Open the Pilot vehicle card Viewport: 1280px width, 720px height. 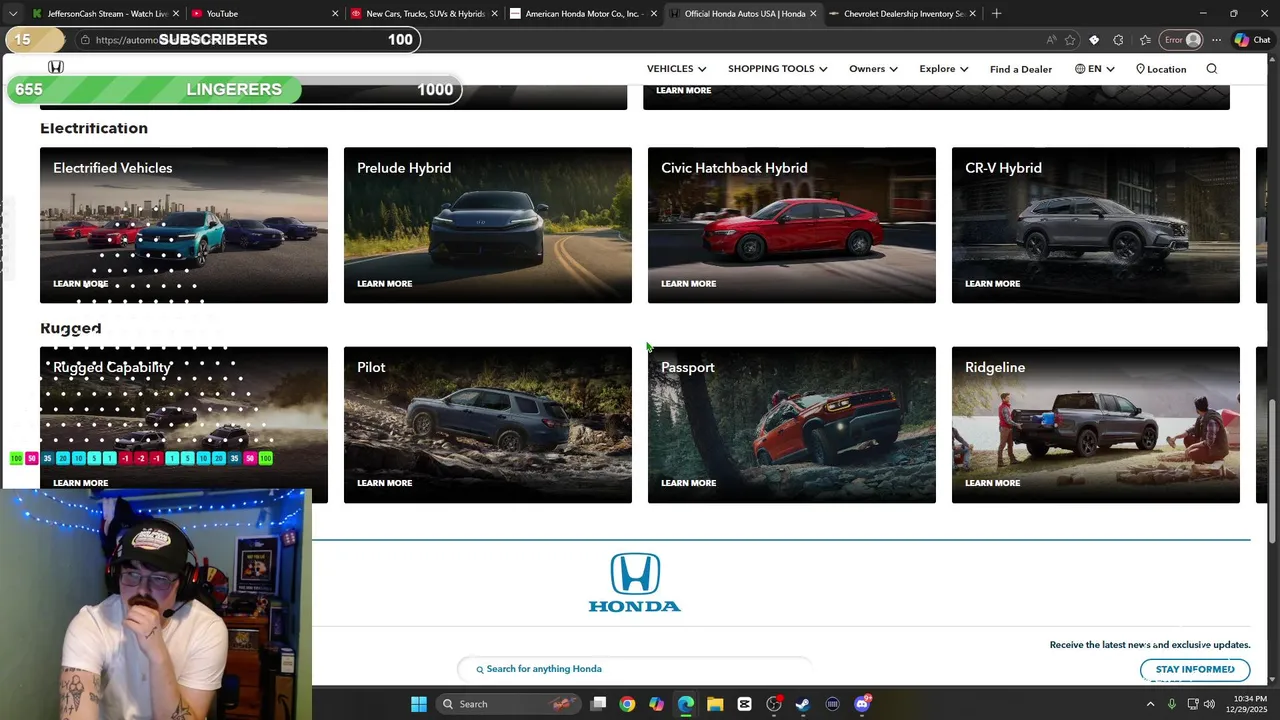[x=488, y=425]
